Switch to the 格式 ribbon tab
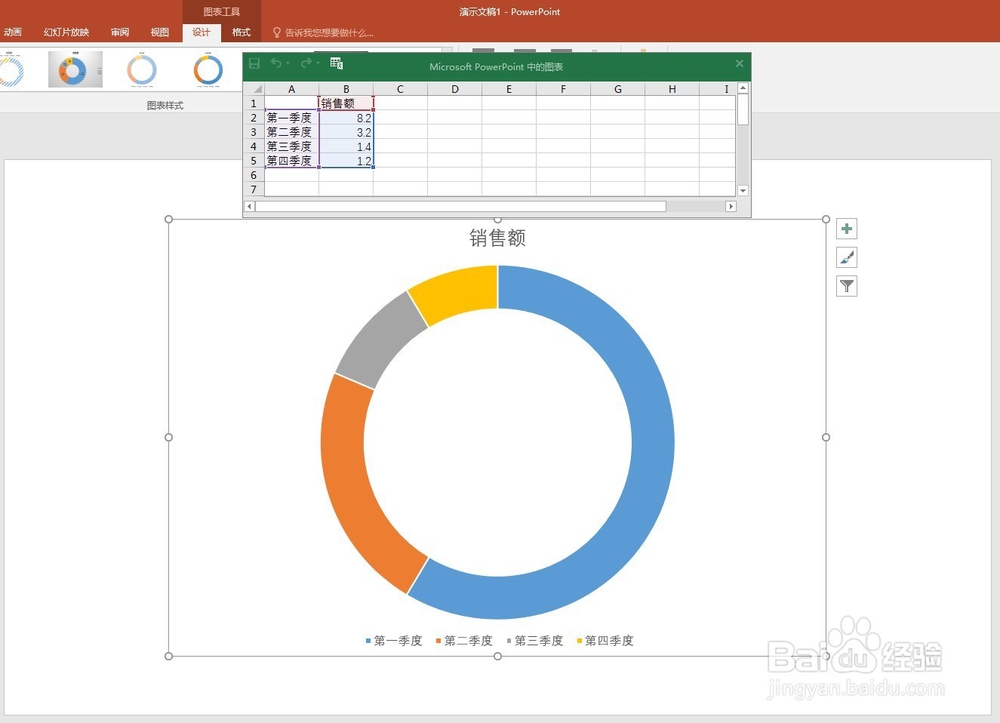 240,31
